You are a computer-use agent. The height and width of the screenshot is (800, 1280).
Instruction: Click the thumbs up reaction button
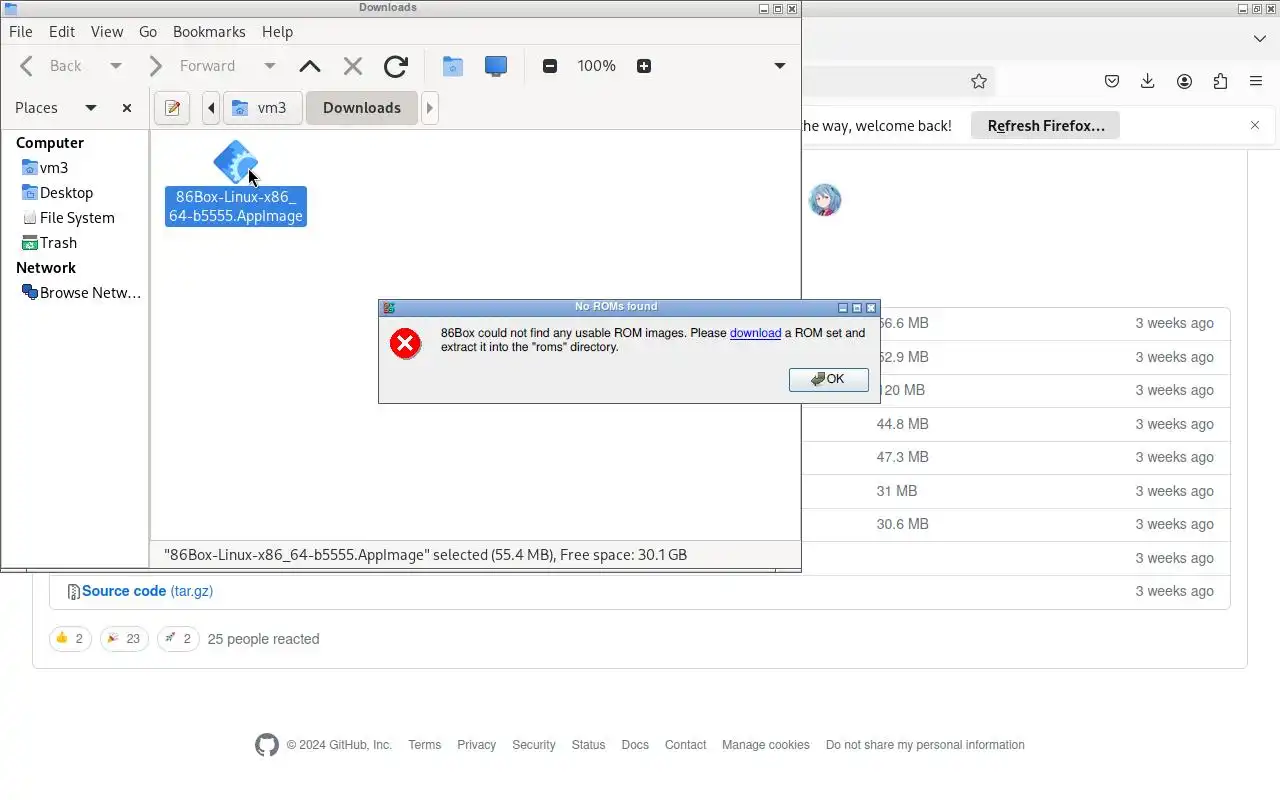coord(70,639)
